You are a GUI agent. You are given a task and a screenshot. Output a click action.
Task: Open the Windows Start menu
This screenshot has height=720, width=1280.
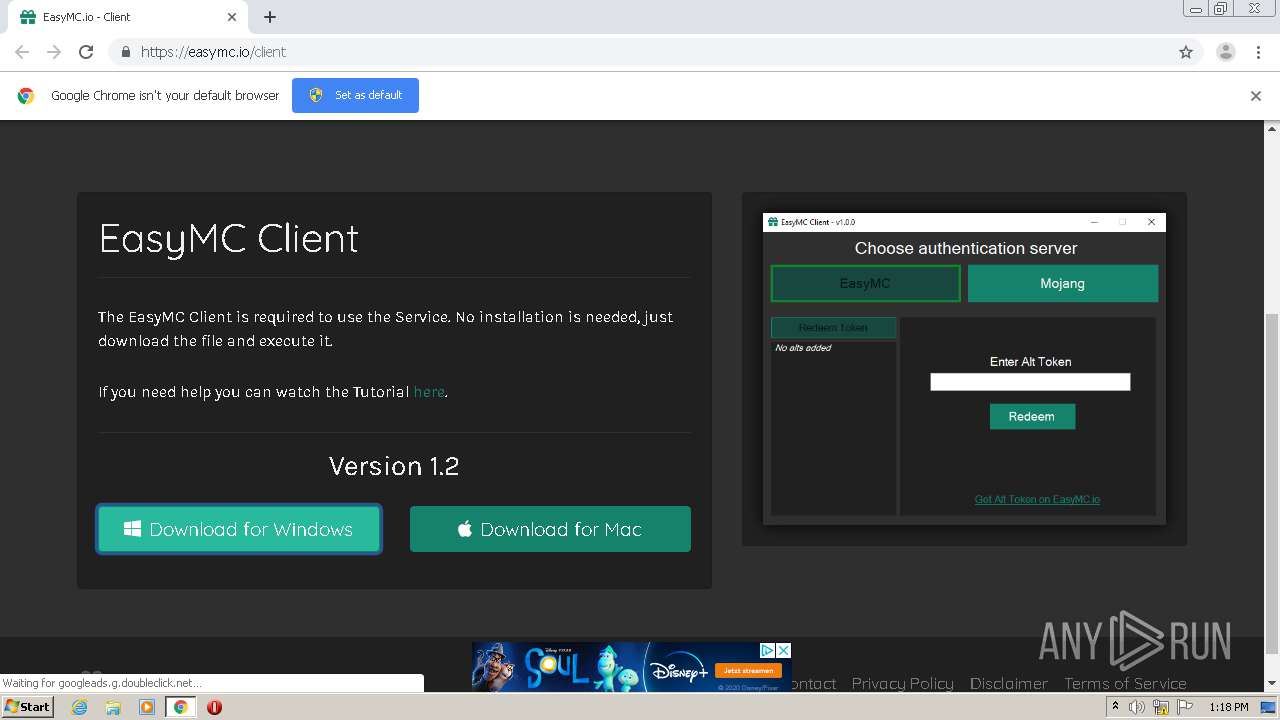point(27,707)
